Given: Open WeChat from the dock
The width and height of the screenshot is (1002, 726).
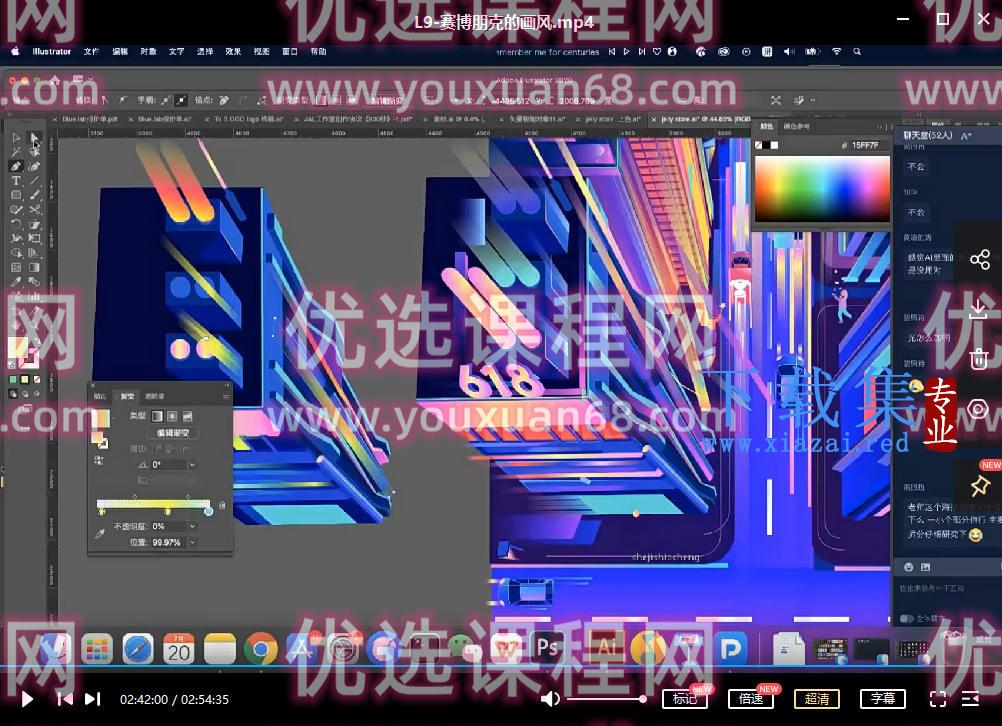Looking at the screenshot, I should click(x=466, y=649).
